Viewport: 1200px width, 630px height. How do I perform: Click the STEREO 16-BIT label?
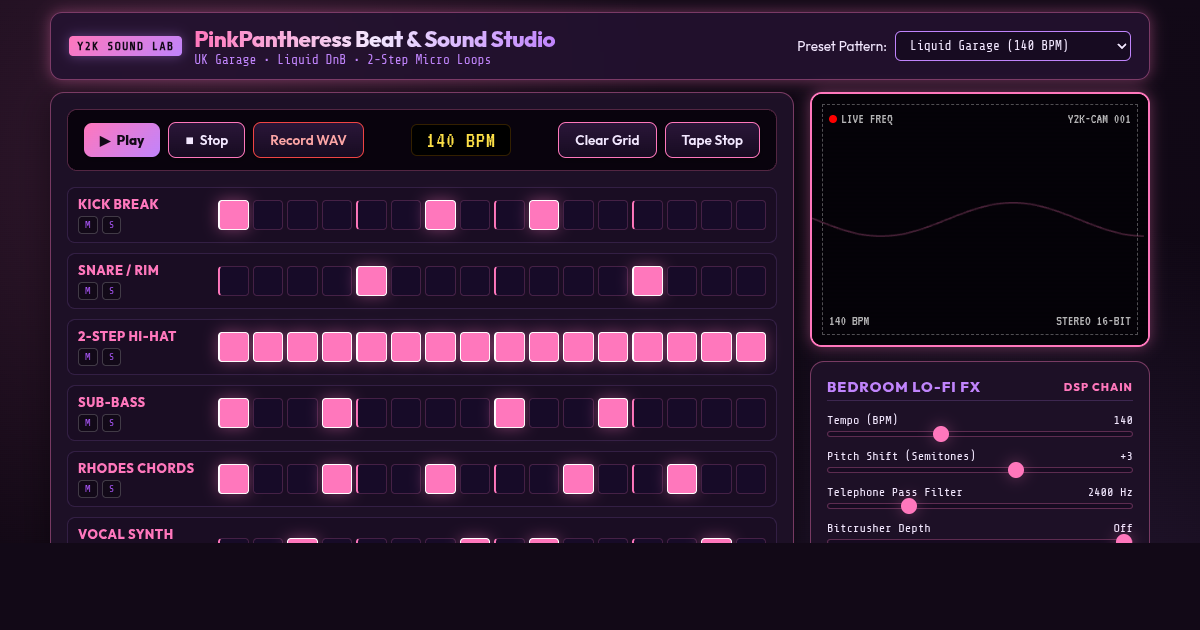click(x=1093, y=321)
